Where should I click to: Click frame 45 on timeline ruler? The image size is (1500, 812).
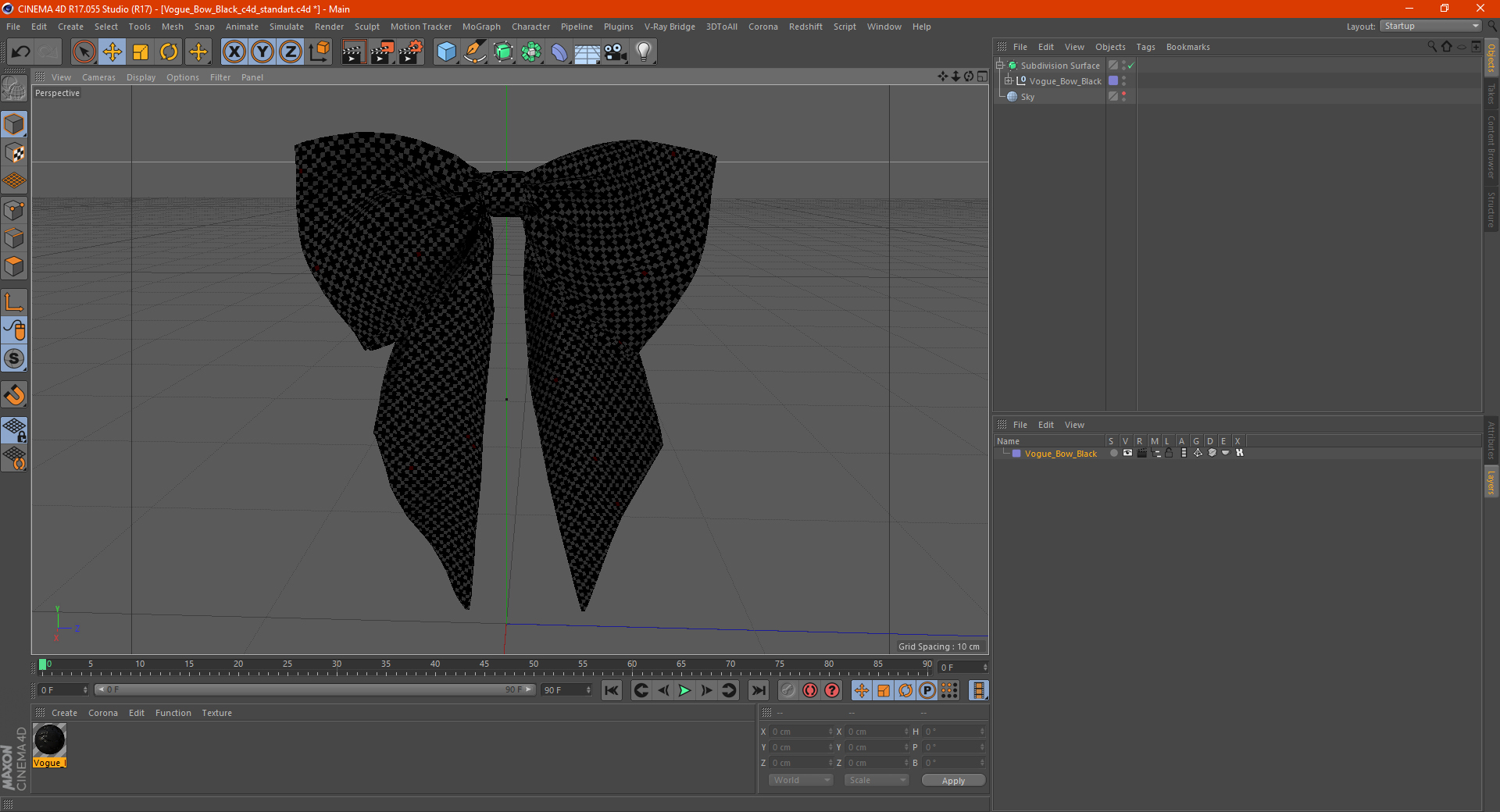pos(484,664)
